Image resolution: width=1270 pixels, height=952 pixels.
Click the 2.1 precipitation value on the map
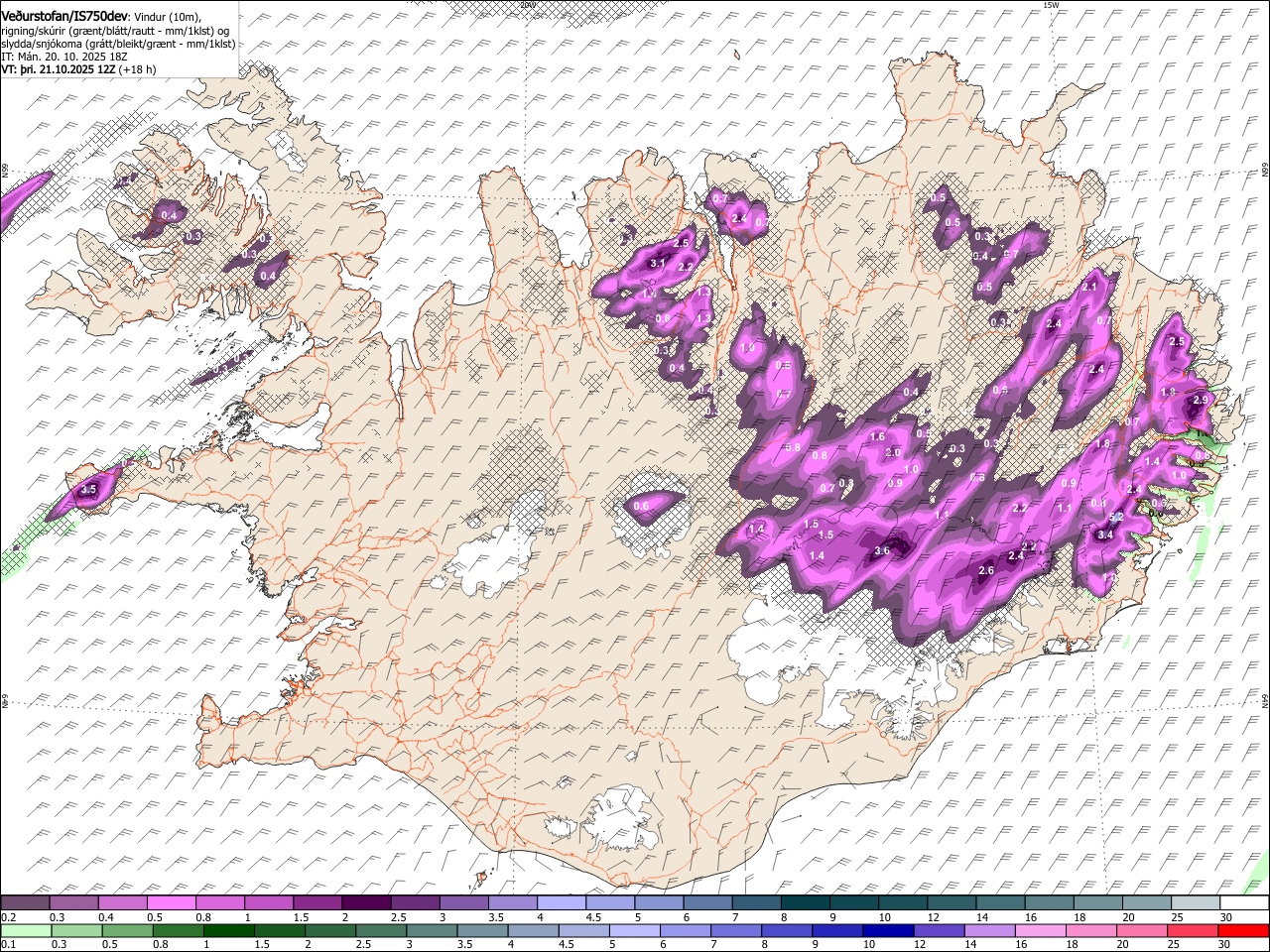1088,287
